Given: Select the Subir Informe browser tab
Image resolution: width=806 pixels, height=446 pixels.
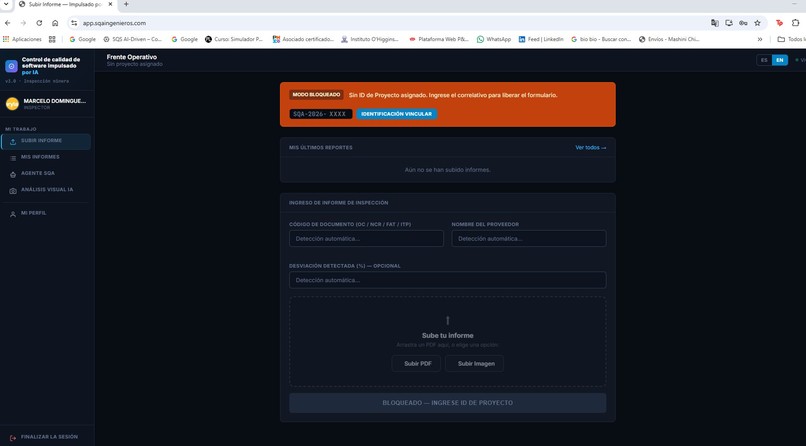Looking at the screenshot, I should (65, 4).
